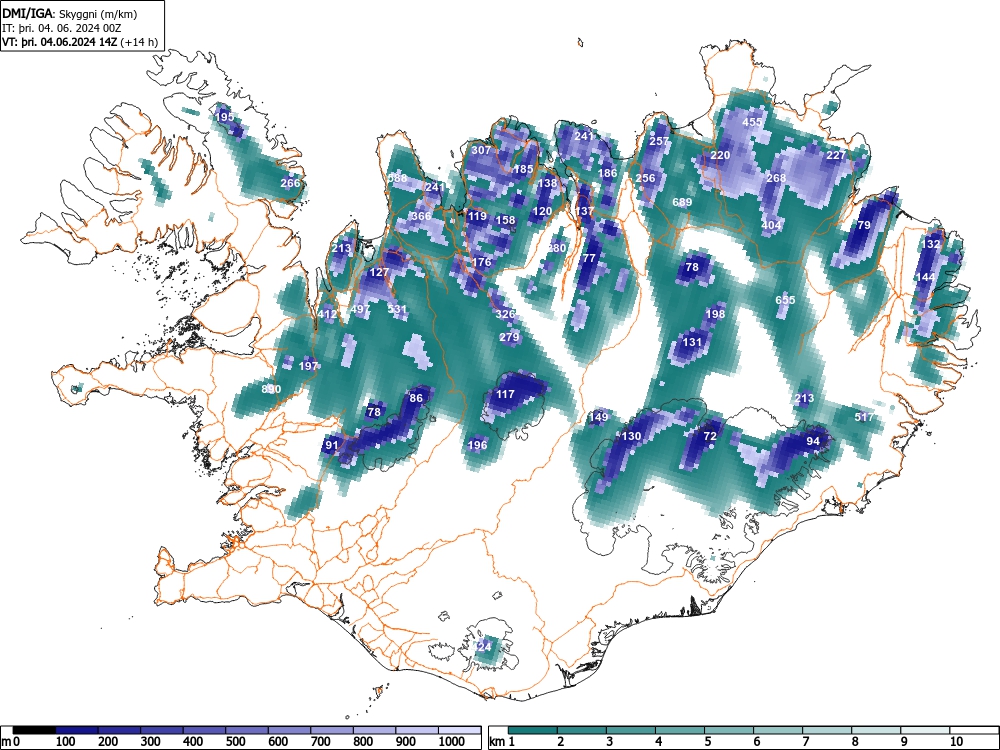1000x750 pixels.
Task: Click the visibility value 196 on the map
Action: coord(477,445)
